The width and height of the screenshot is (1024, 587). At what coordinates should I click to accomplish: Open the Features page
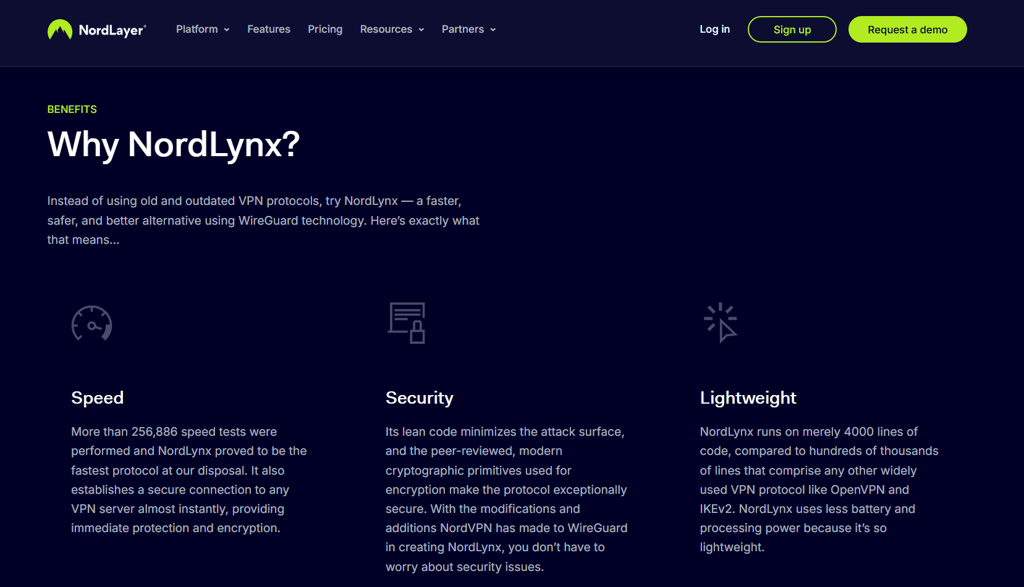pos(268,29)
